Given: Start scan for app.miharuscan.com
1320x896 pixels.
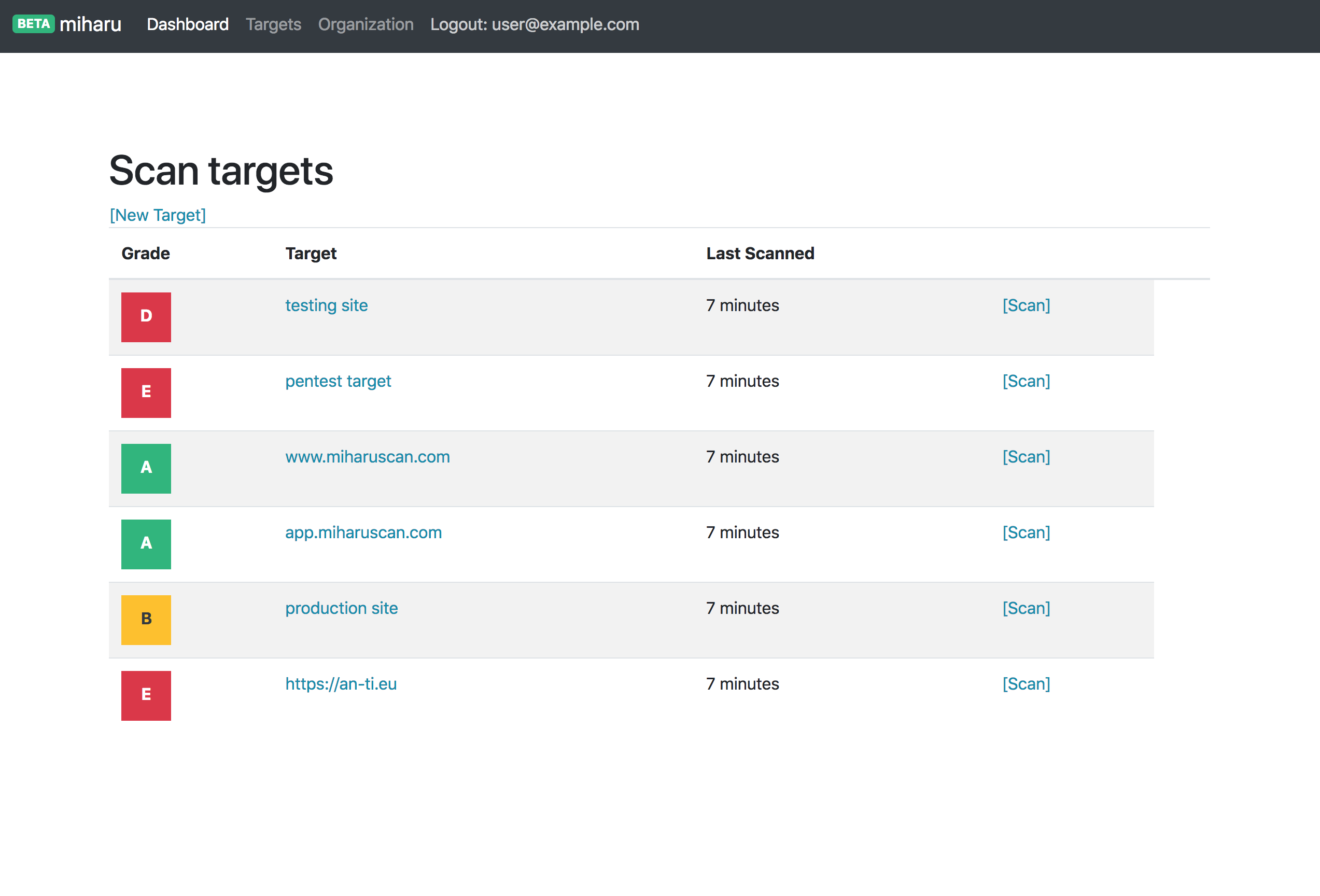Looking at the screenshot, I should [1026, 533].
